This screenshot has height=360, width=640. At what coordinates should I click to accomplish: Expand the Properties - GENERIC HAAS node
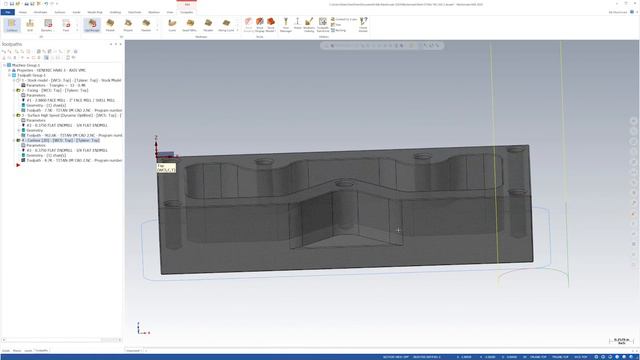tap(9, 70)
